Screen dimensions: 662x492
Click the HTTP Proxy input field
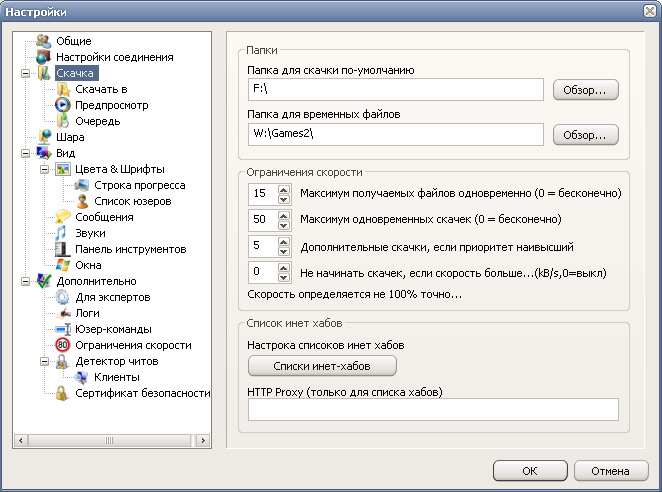point(433,409)
